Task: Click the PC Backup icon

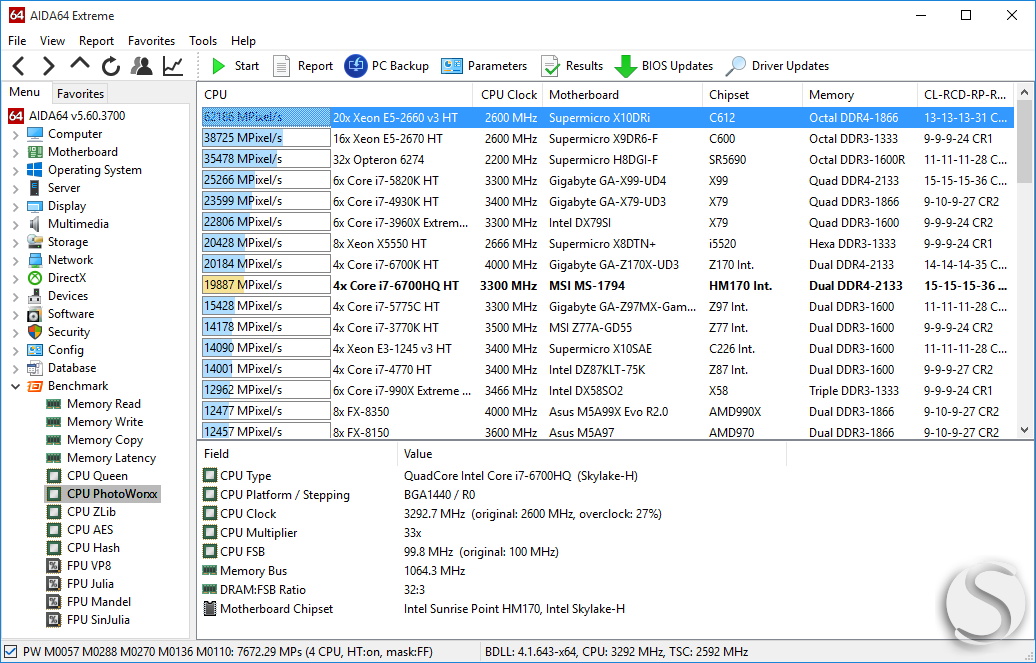Action: point(355,65)
